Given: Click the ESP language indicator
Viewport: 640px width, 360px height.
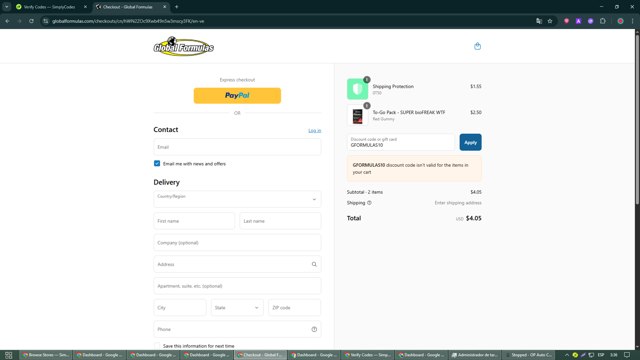Looking at the screenshot, I should tap(601, 355).
